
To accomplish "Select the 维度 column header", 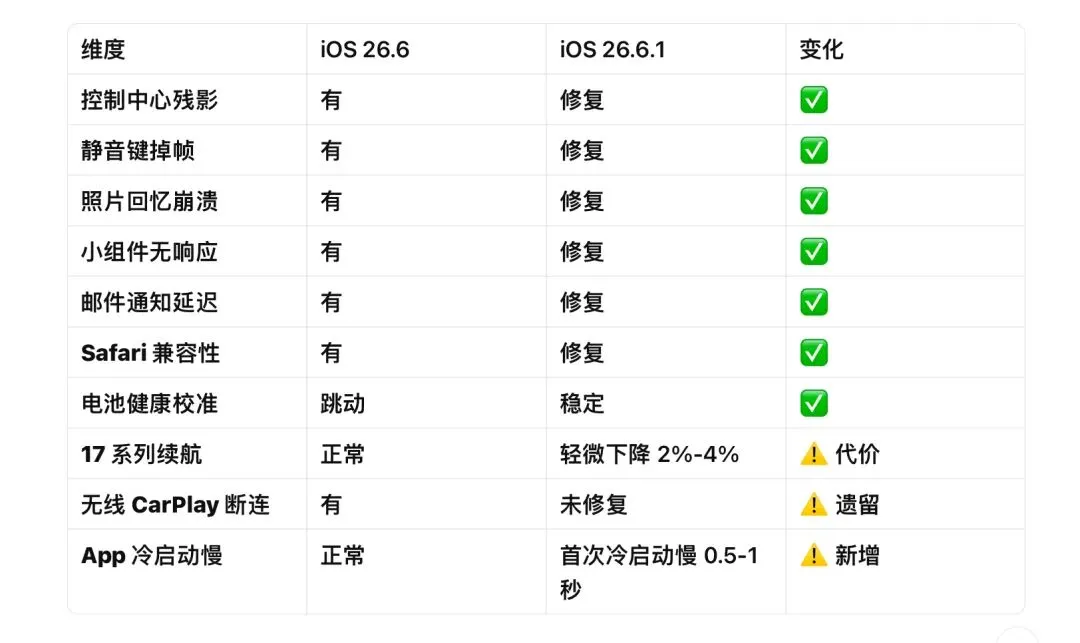I will point(103,50).
